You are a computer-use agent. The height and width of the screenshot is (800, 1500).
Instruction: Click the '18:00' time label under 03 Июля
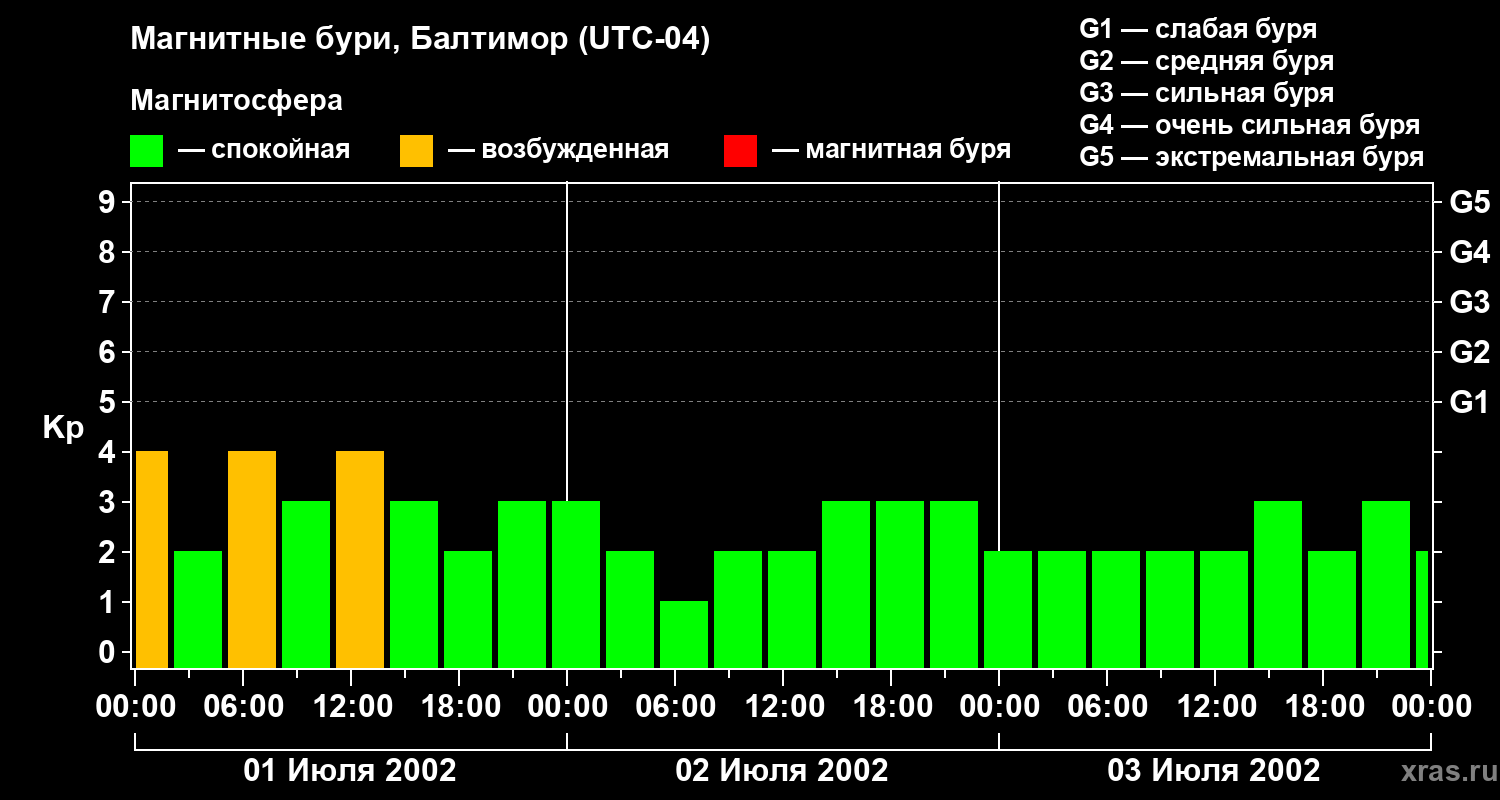pos(1323,707)
